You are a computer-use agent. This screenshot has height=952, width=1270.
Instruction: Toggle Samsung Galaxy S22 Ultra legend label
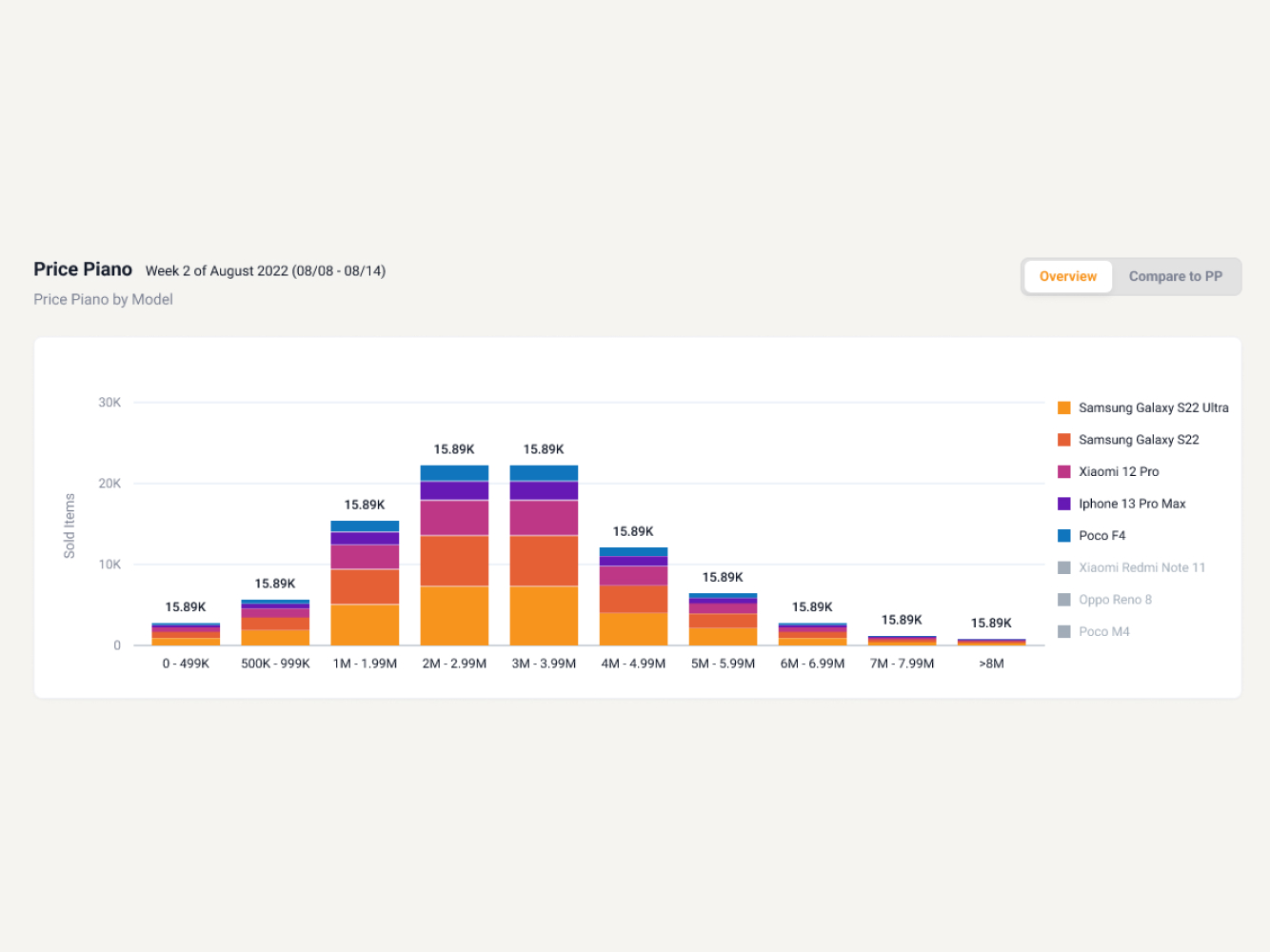(1153, 408)
